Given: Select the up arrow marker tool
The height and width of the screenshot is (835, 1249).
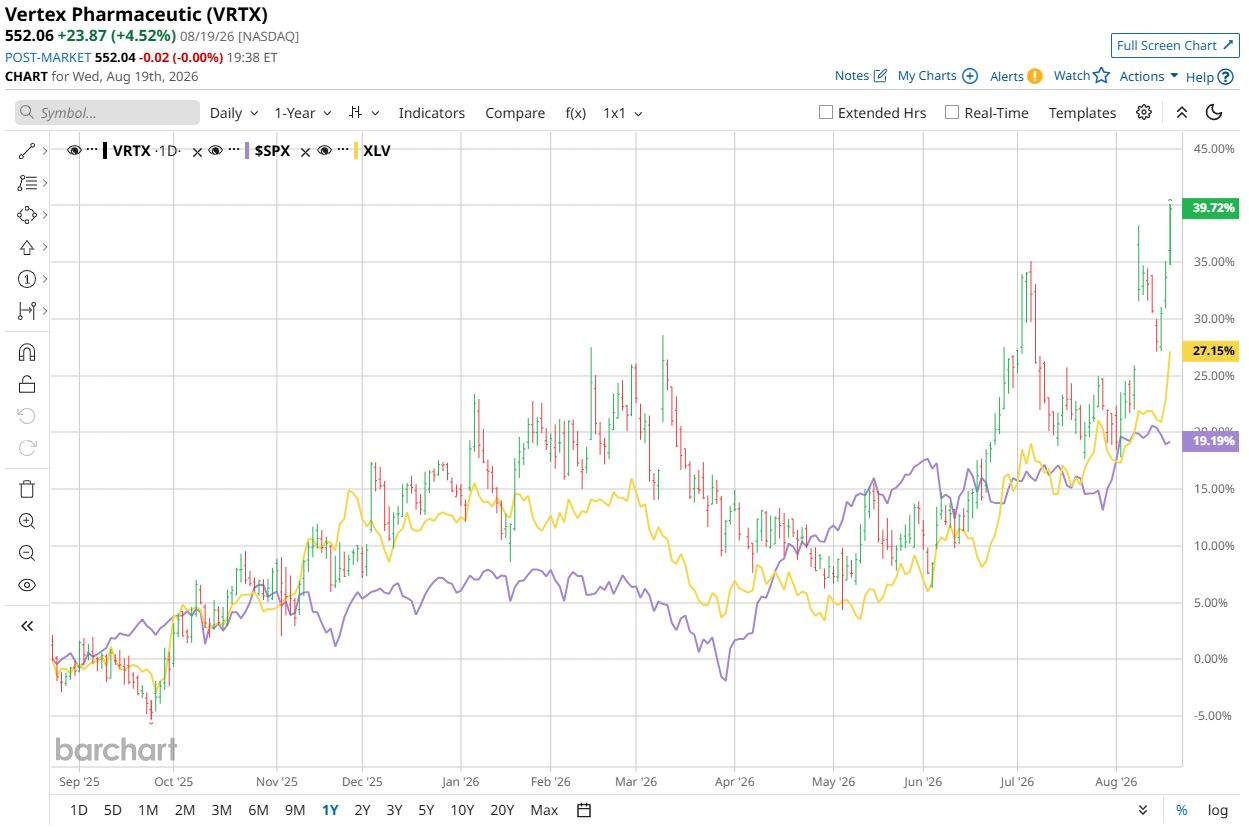Looking at the screenshot, I should coord(27,247).
